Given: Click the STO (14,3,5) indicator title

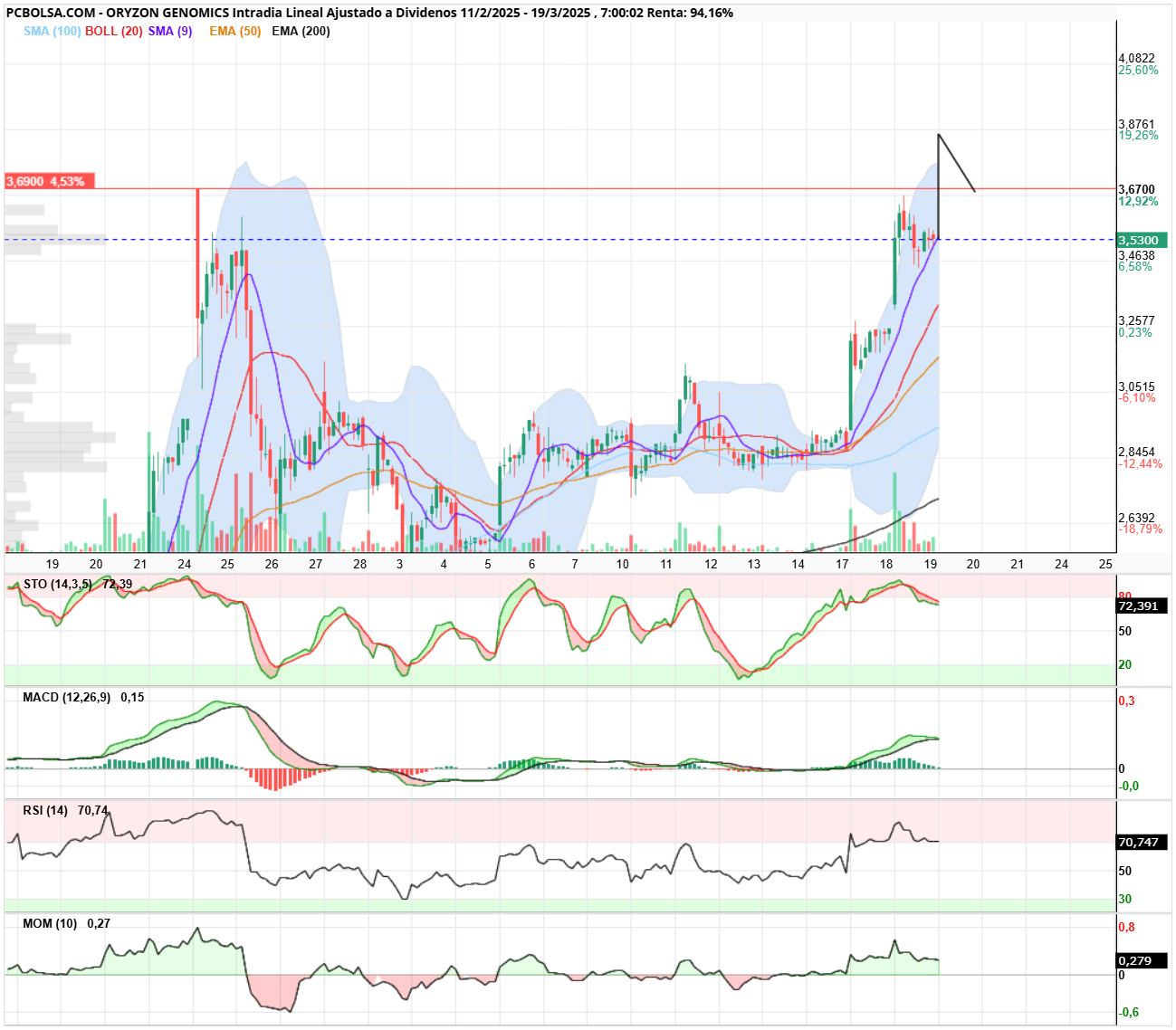Looking at the screenshot, I should (x=58, y=584).
